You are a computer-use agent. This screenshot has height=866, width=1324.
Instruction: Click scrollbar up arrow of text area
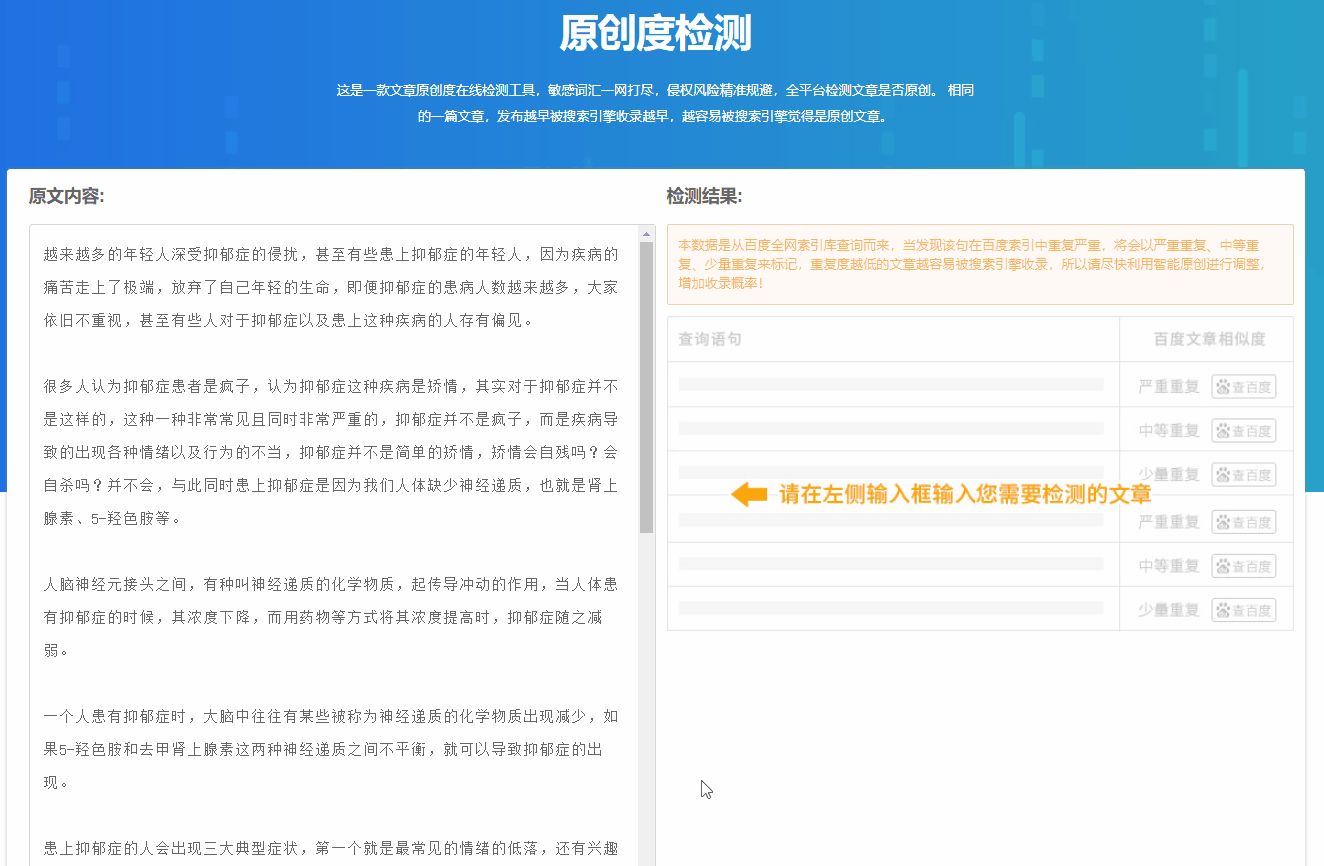point(646,234)
